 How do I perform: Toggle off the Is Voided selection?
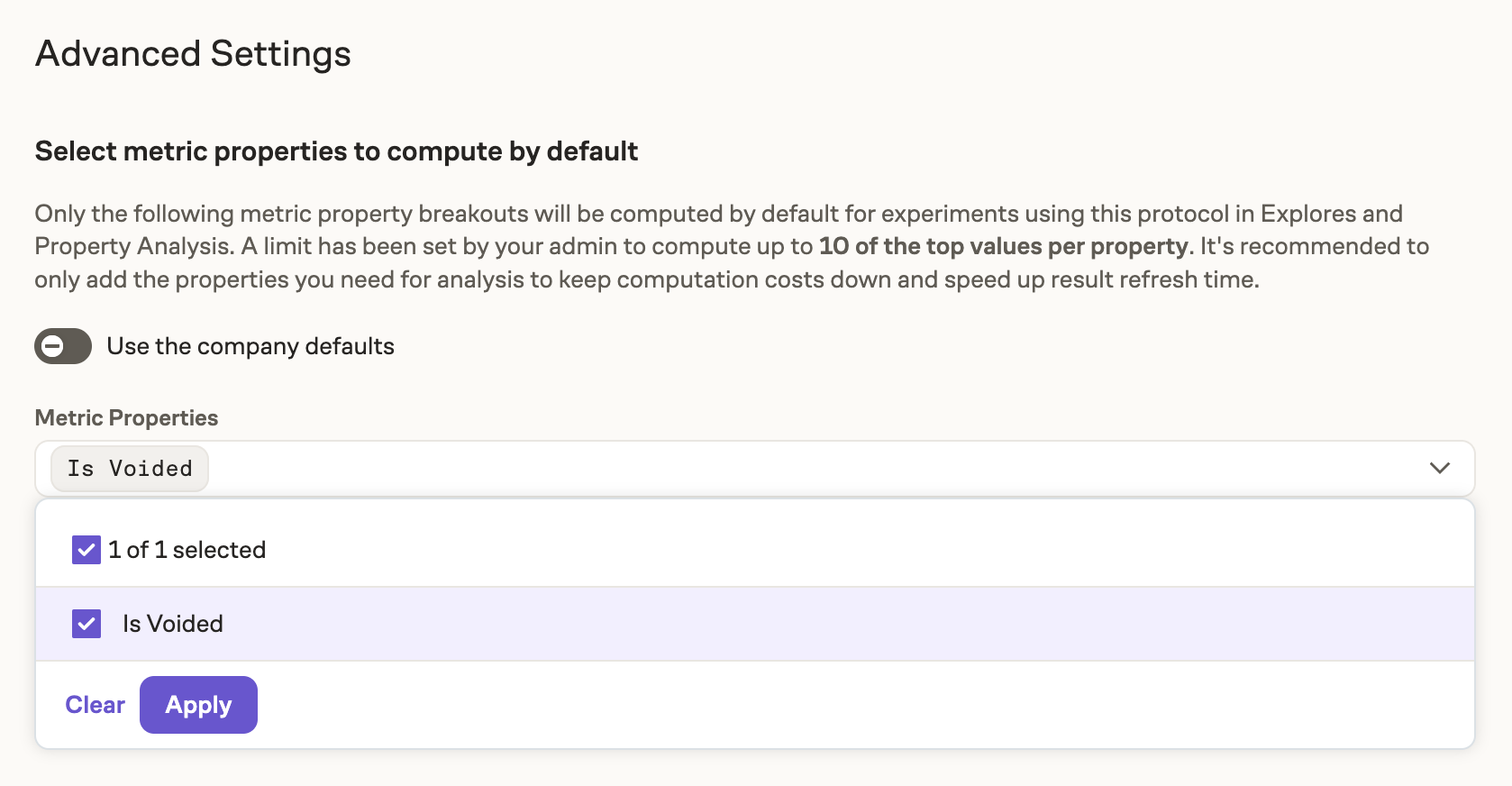click(86, 623)
